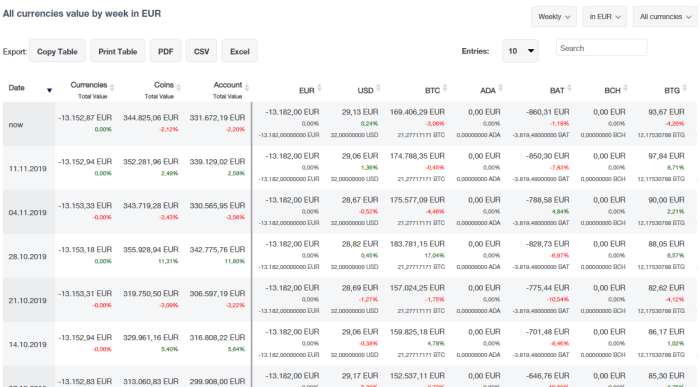Sort the BTC column
The image size is (700, 387).
(x=445, y=88)
